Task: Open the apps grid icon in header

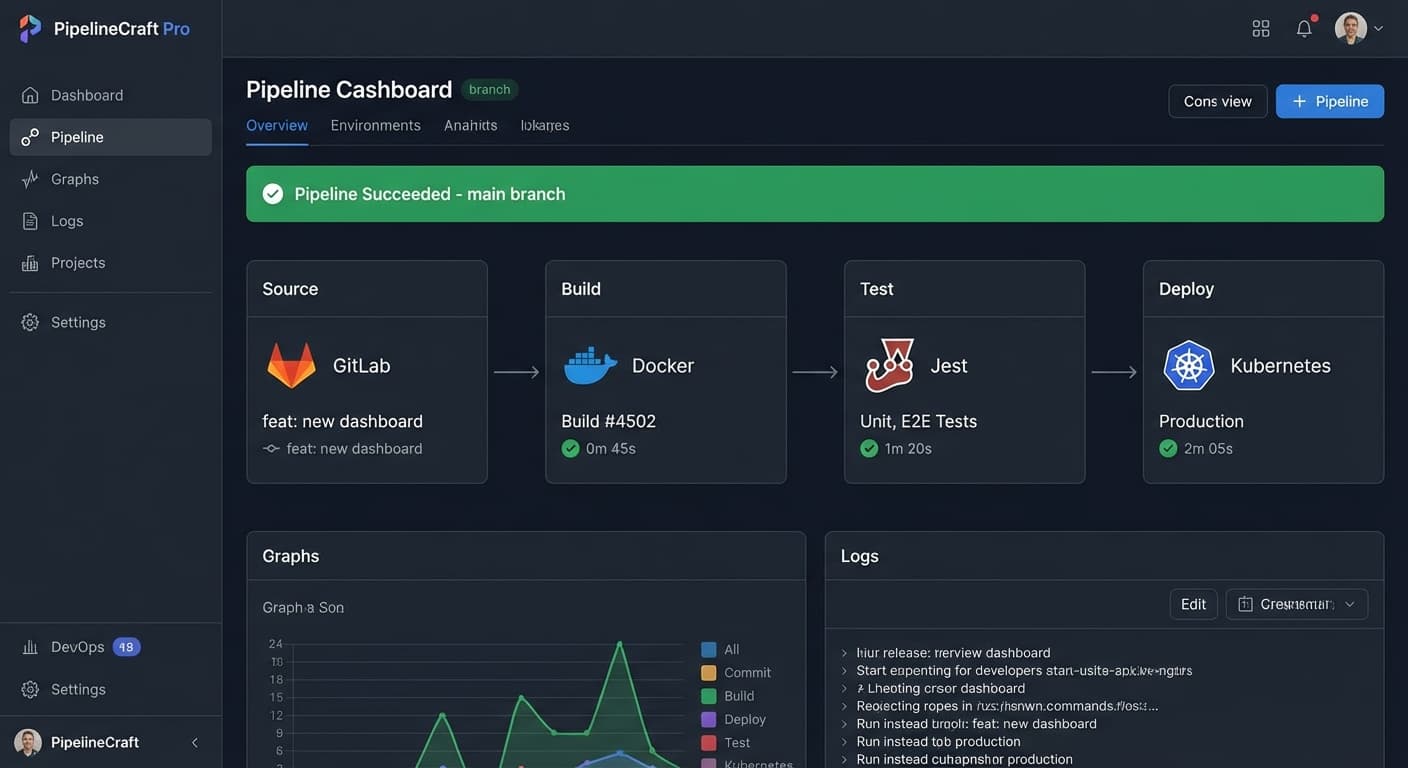Action: [x=1261, y=28]
